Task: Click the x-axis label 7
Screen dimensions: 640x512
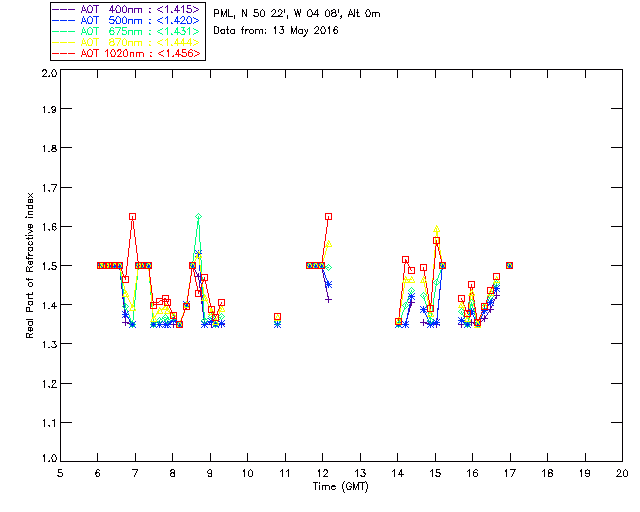Action: click(x=135, y=473)
